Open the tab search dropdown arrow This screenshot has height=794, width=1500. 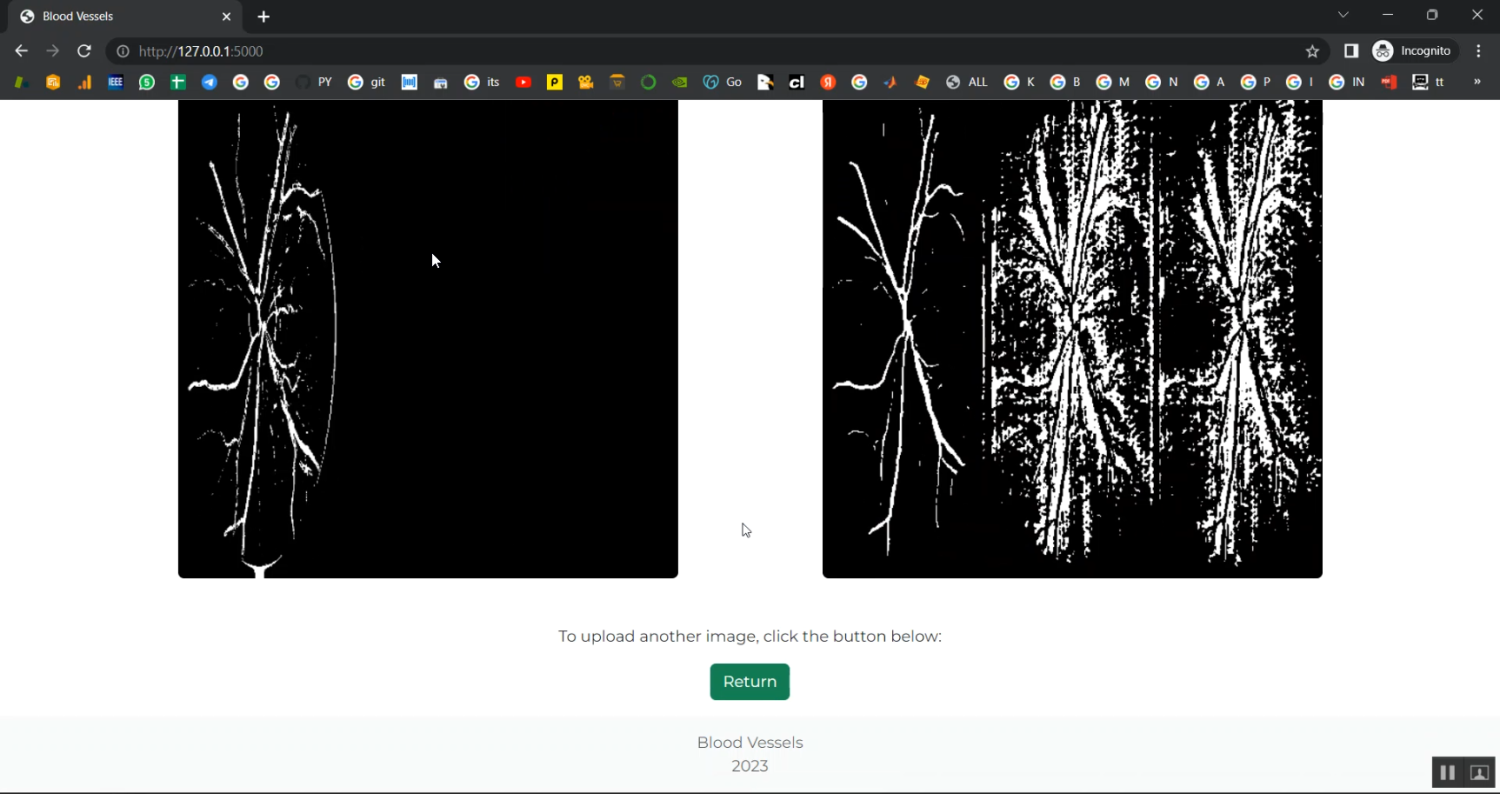1343,15
